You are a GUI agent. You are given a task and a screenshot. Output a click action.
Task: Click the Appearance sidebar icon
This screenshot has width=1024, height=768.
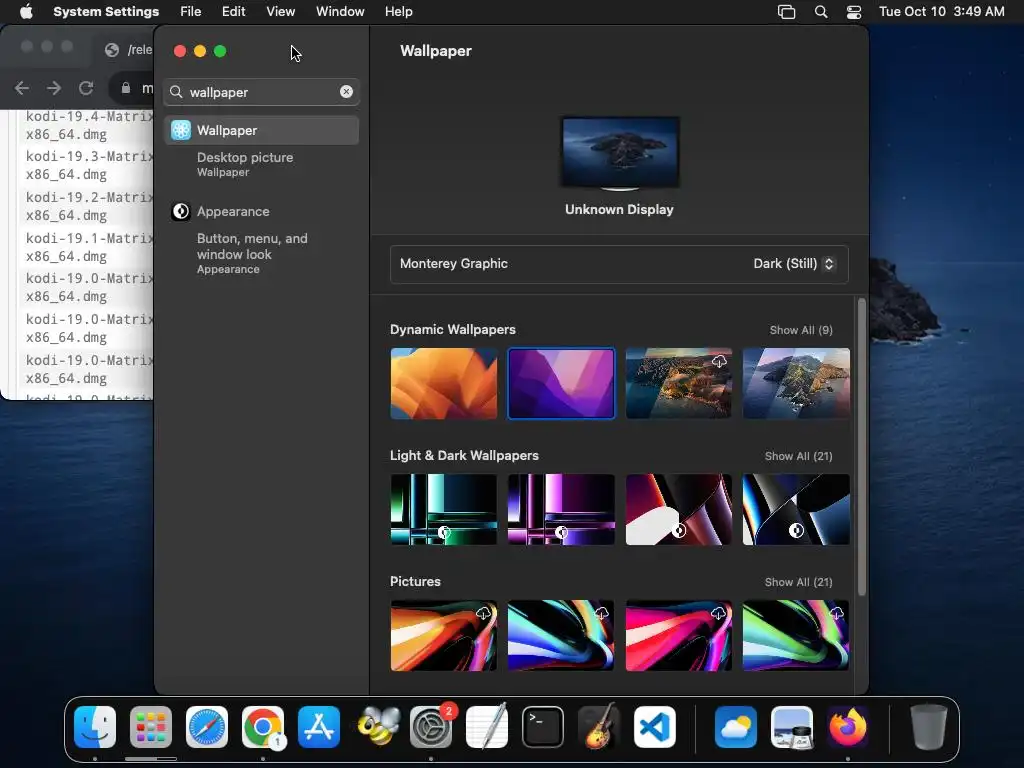click(181, 212)
